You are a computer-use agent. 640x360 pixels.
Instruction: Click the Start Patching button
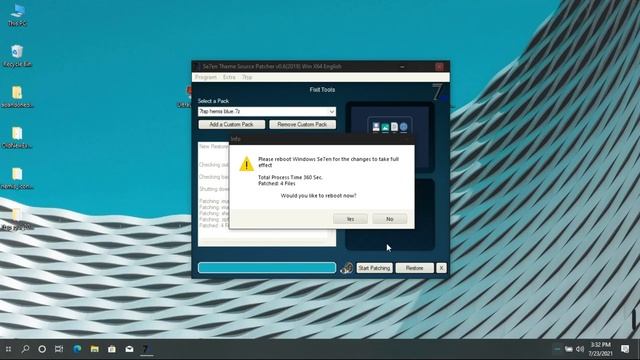374,268
